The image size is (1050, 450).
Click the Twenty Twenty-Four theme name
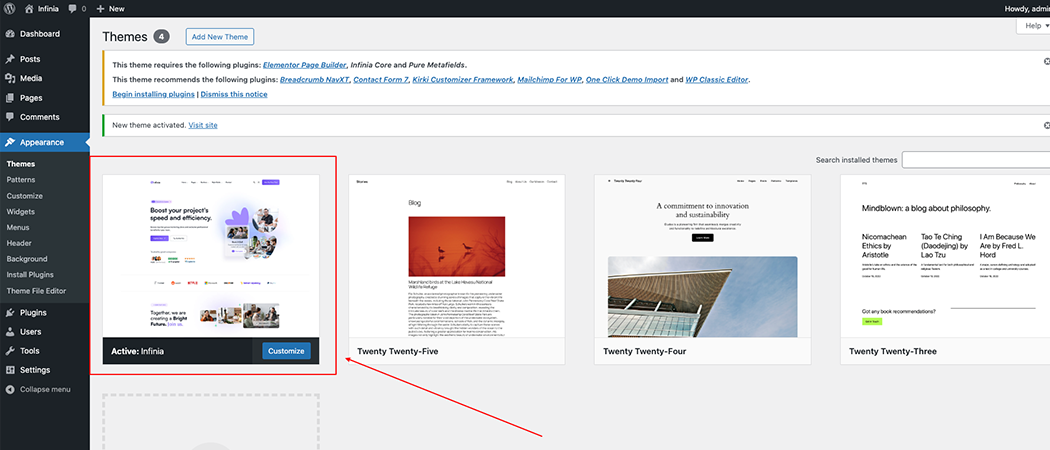click(645, 351)
